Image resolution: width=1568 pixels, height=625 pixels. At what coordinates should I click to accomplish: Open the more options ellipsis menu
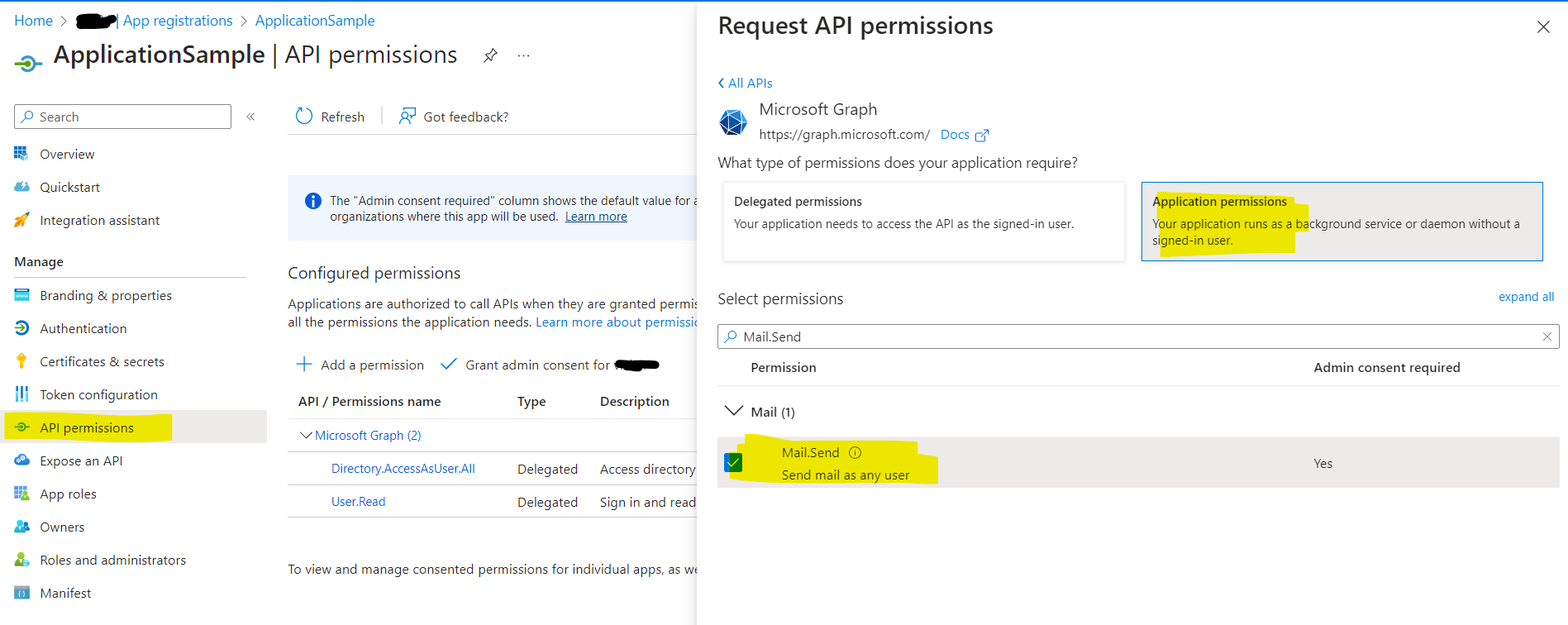[x=523, y=55]
